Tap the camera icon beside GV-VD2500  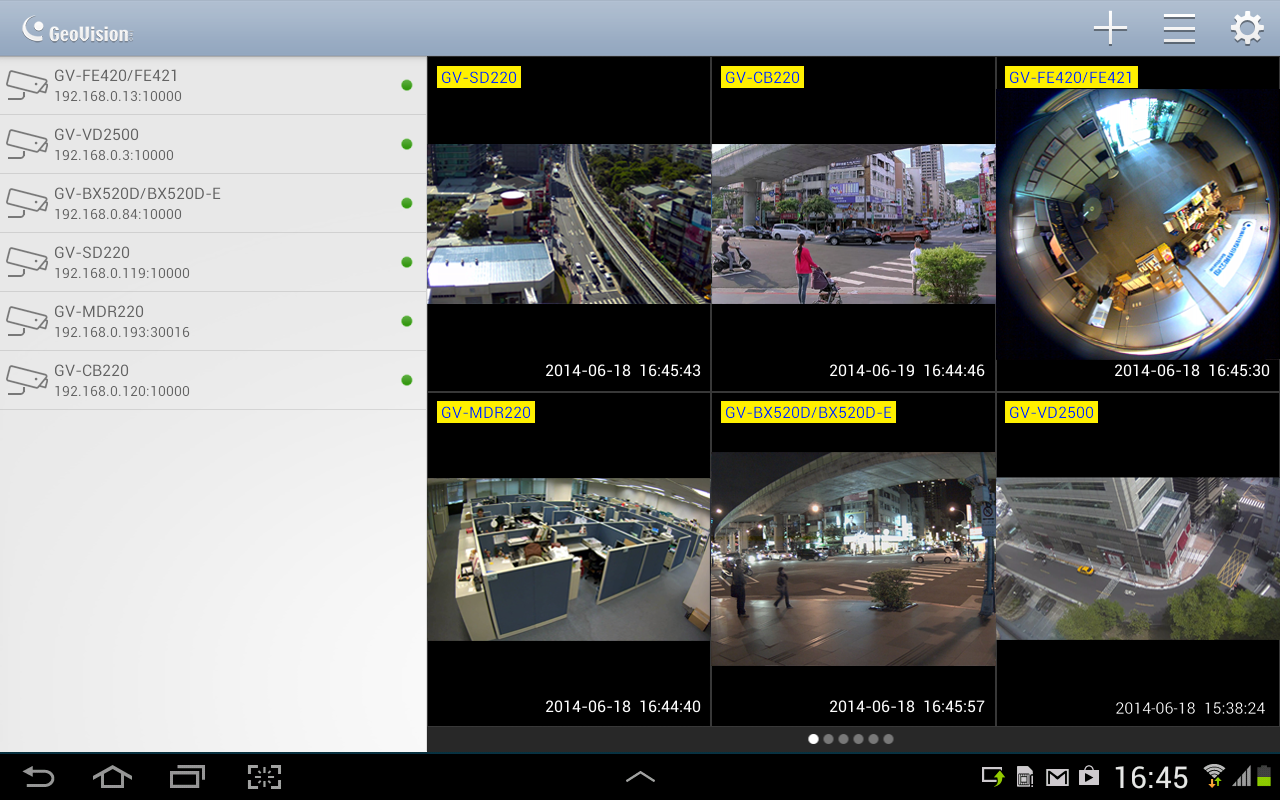(x=27, y=144)
